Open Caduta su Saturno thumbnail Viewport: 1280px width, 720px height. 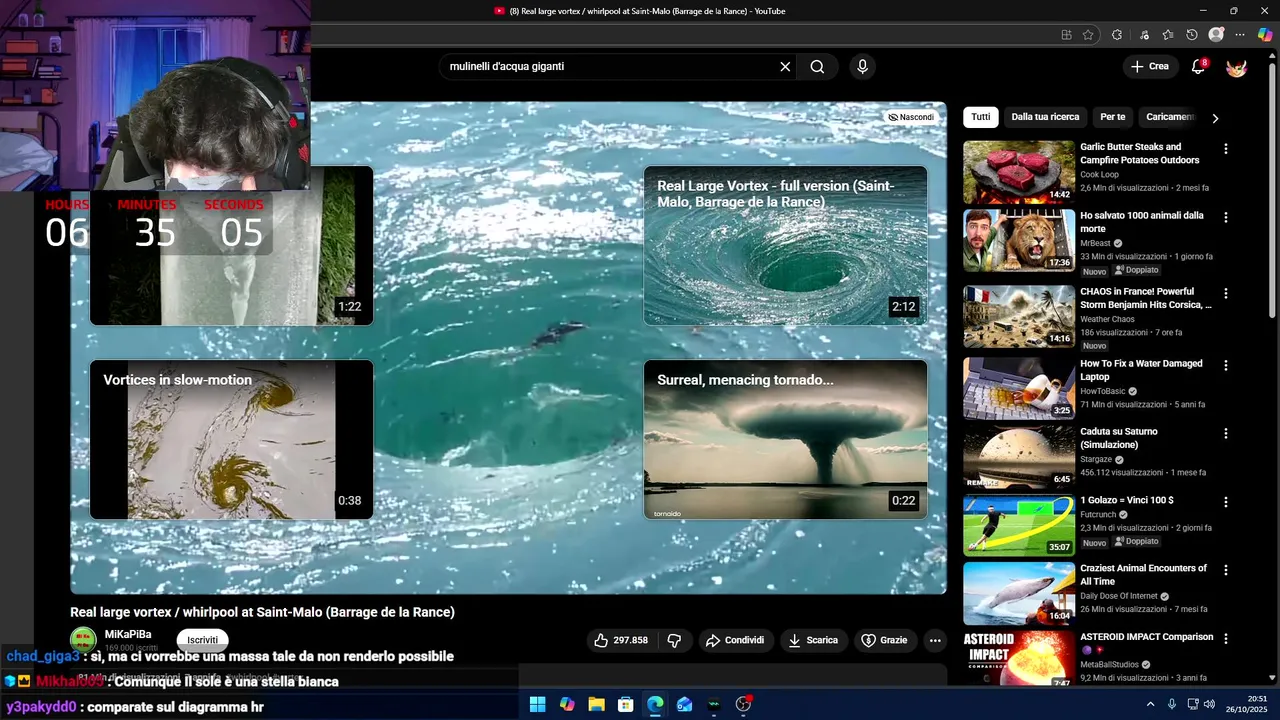tap(1018, 456)
